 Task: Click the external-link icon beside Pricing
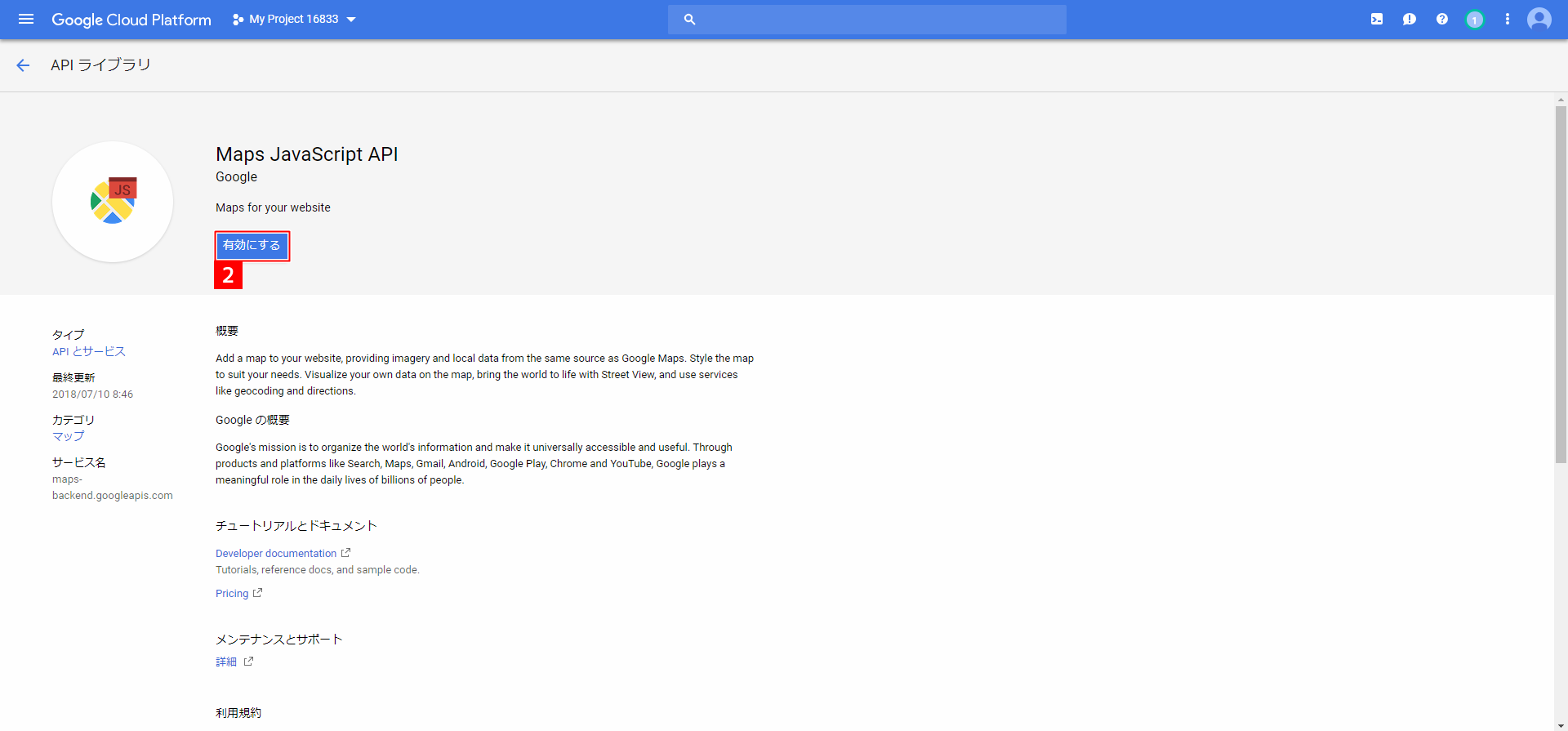coord(257,593)
